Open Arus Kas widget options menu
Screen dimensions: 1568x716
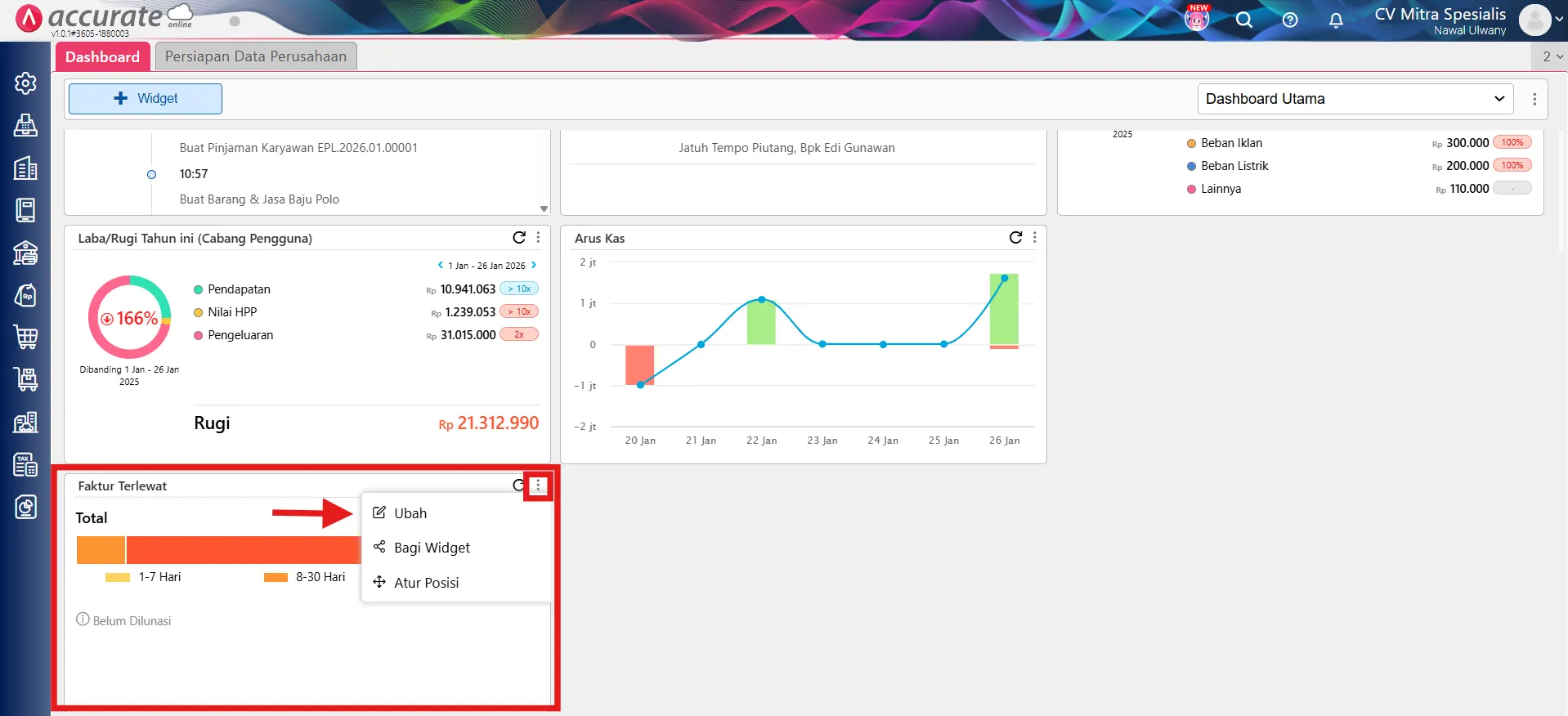1035,237
